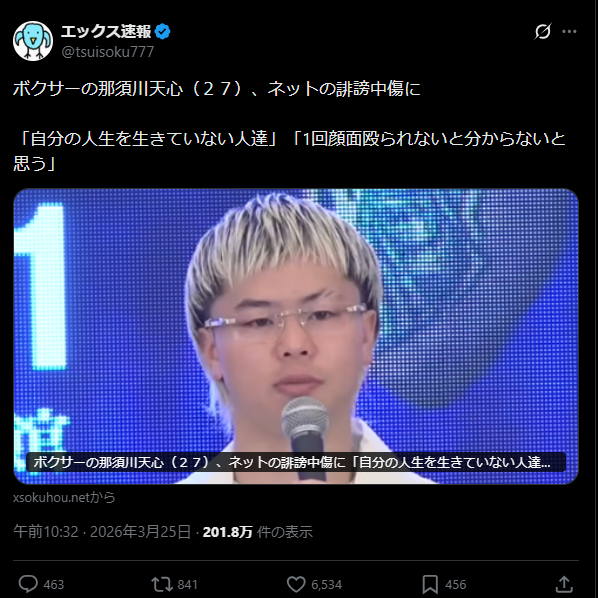Viewport: 598px width, 598px height.
Task: Click the 456 bookmarks count
Action: (455, 584)
